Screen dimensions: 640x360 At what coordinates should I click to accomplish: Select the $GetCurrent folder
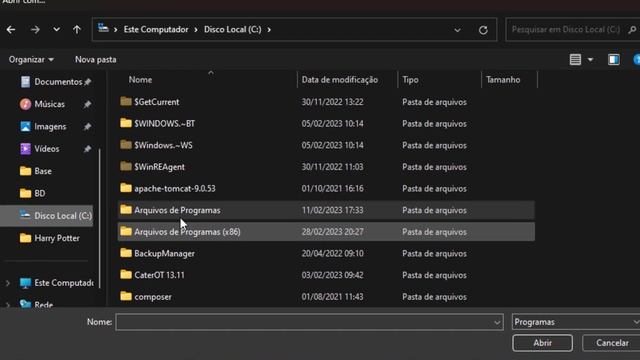coord(326,102)
